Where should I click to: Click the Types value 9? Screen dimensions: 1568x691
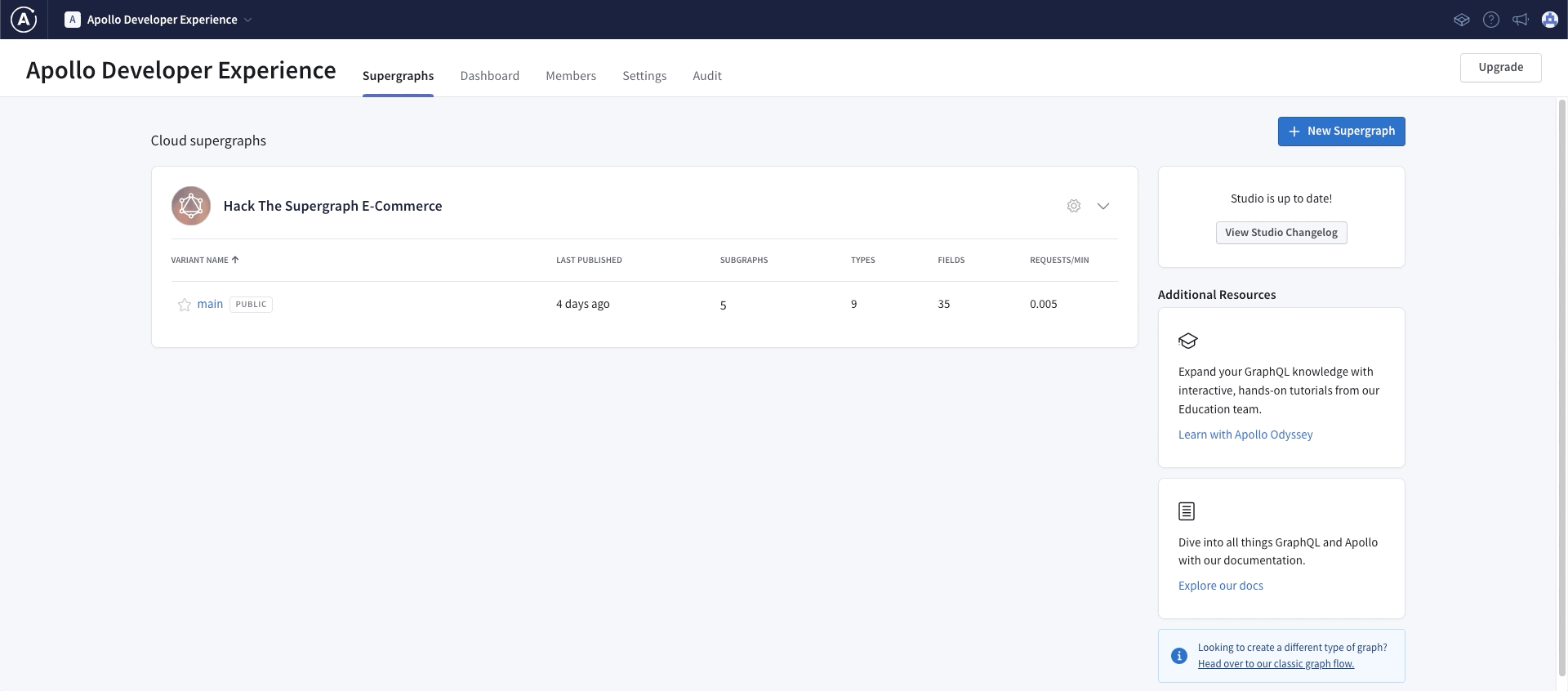(854, 304)
